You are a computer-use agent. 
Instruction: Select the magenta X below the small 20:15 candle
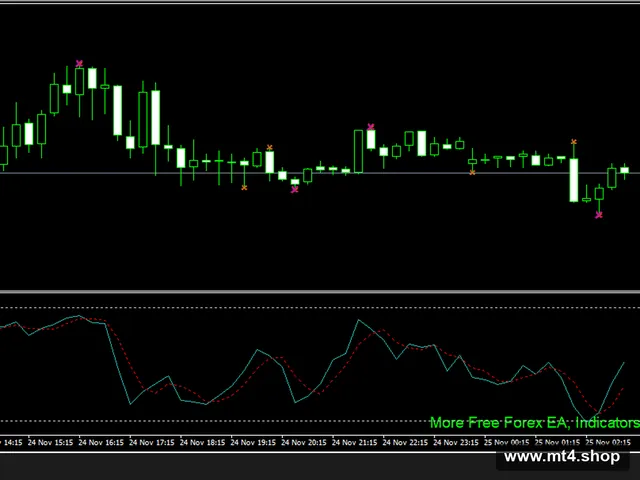[x=295, y=189]
